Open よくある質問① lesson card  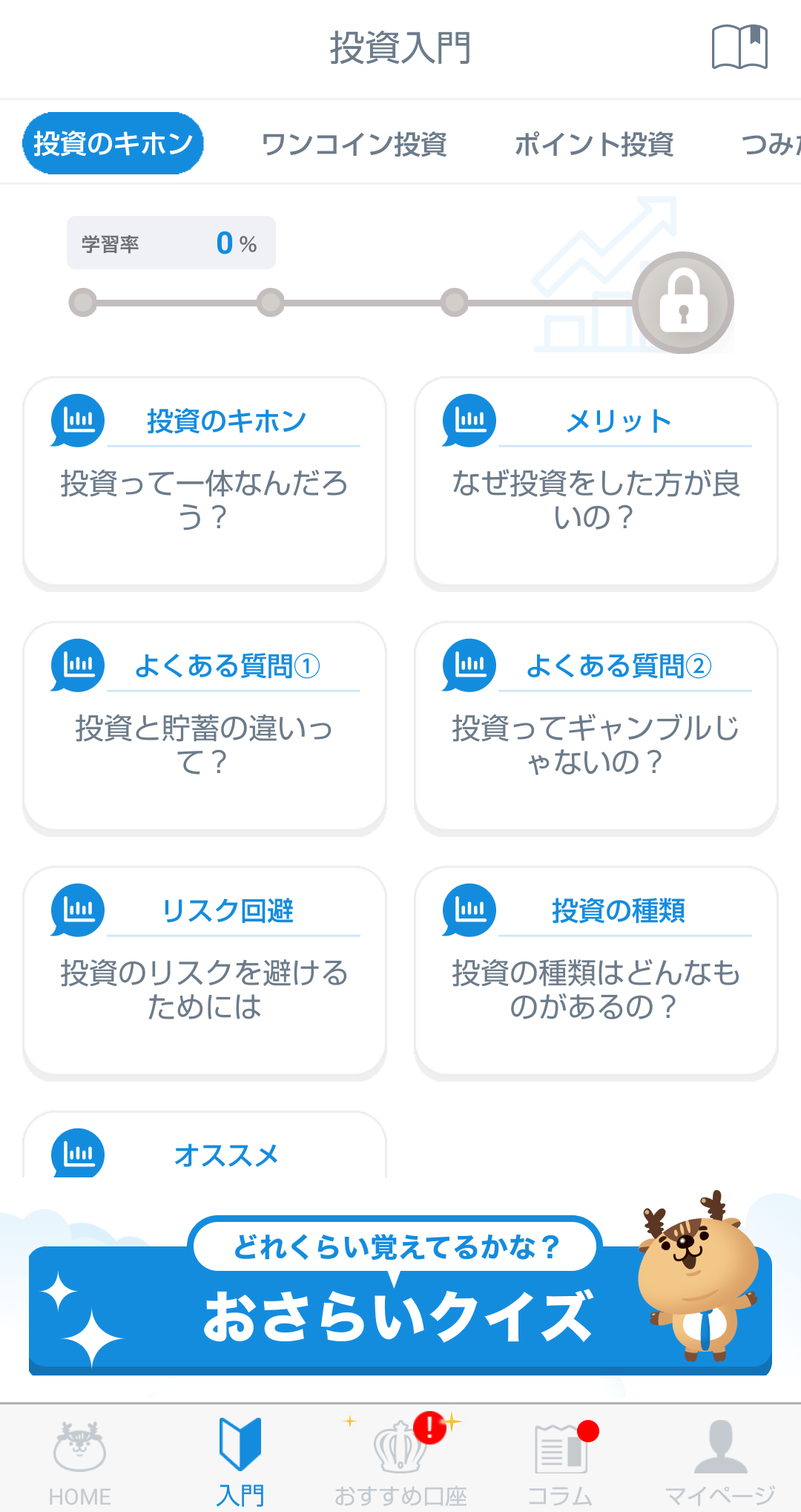pyautogui.click(x=205, y=727)
